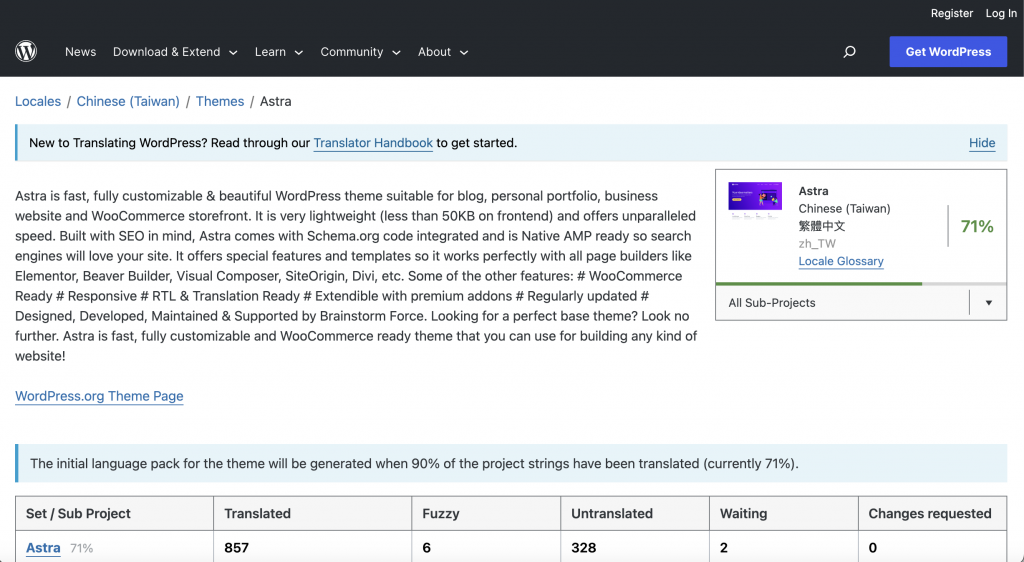Viewport: 1024px width, 562px height.
Task: Open the About menu
Action: point(443,52)
